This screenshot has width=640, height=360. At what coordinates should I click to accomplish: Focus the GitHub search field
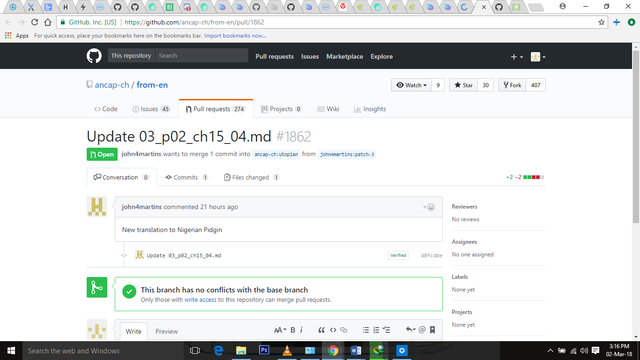coord(202,56)
